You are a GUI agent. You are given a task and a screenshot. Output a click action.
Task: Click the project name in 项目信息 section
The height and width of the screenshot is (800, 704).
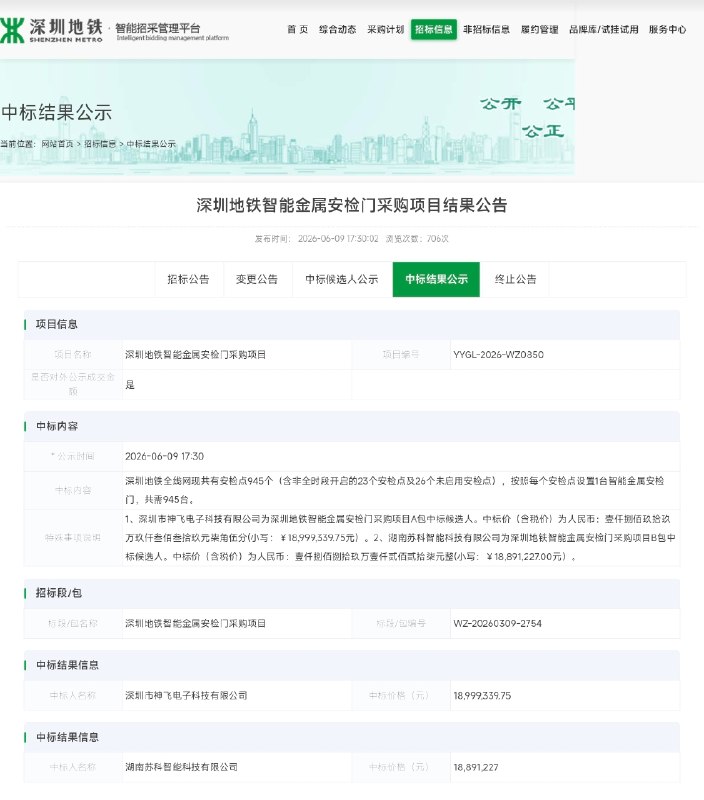(195, 355)
